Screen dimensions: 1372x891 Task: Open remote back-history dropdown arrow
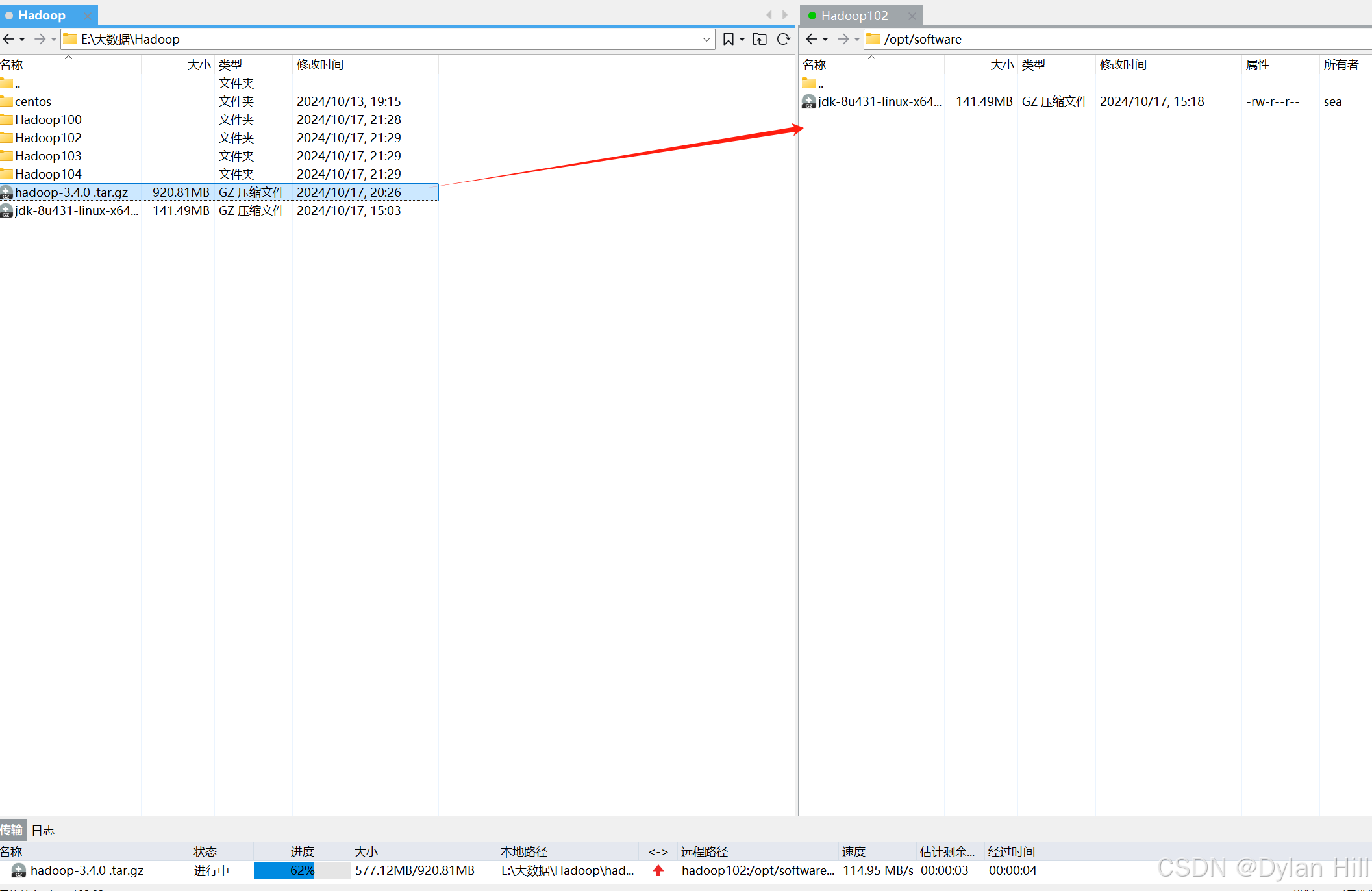(825, 39)
